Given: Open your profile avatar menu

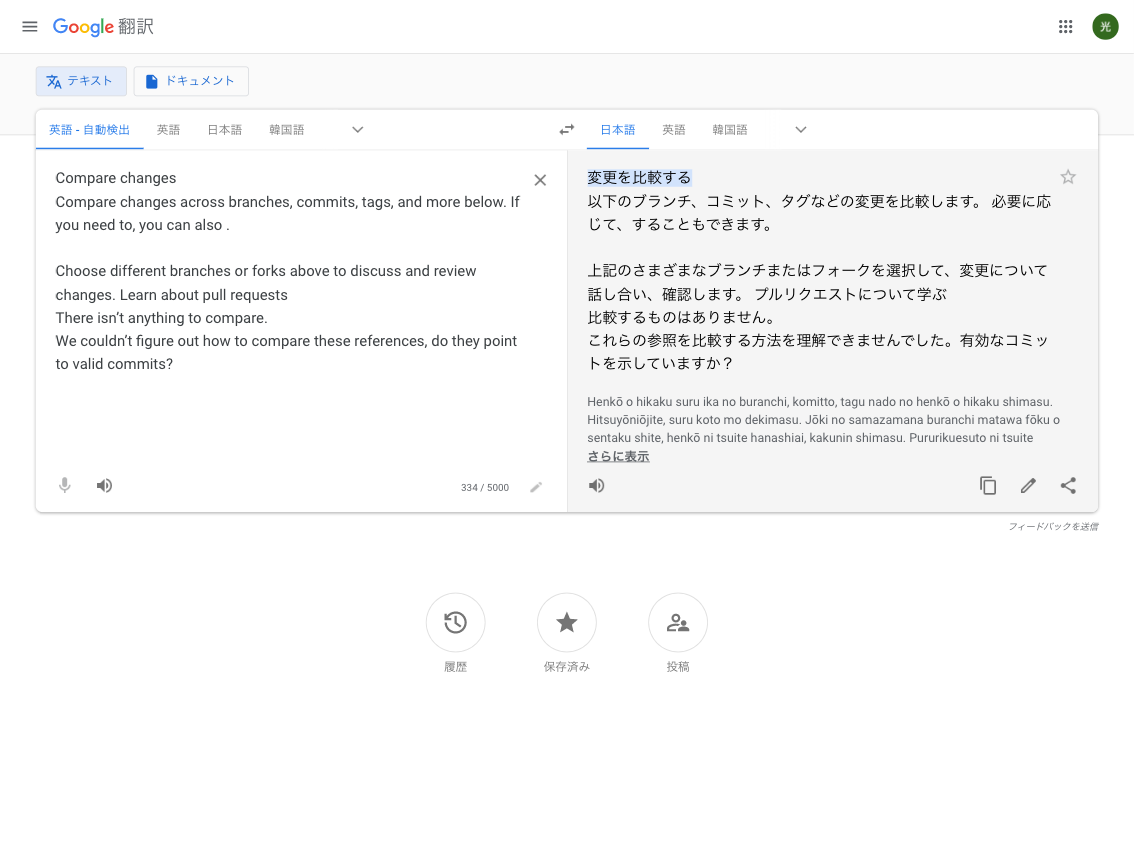Looking at the screenshot, I should point(1105,26).
